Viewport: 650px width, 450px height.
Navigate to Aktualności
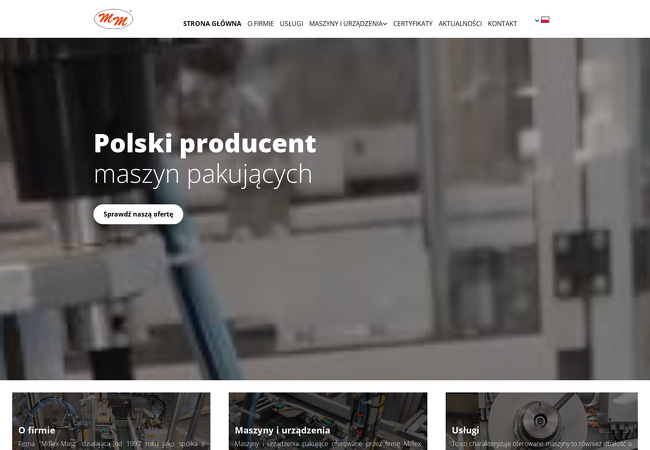tap(460, 24)
